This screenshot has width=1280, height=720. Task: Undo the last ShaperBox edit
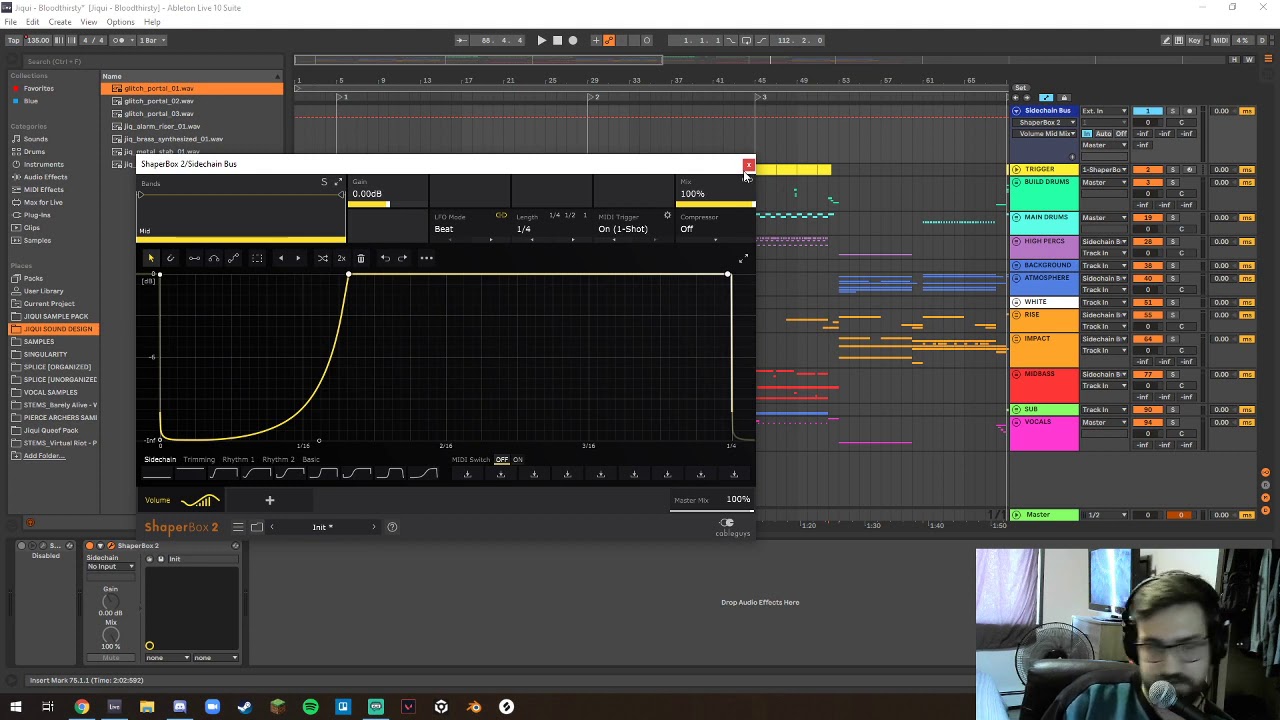coord(385,258)
